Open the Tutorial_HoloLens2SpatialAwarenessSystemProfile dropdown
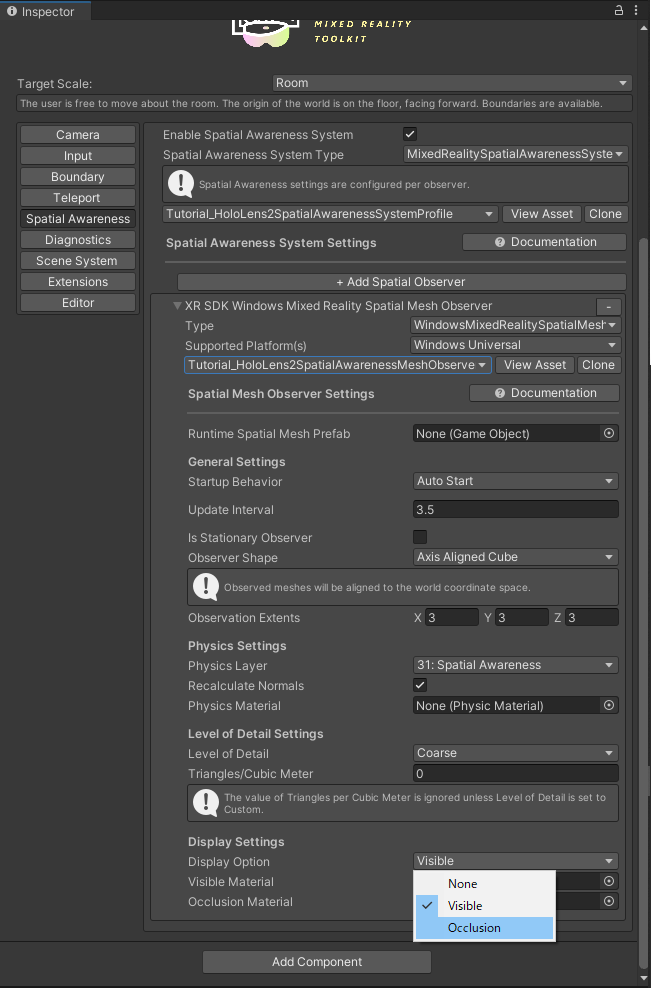Viewport: 651px width, 988px height. (x=330, y=214)
